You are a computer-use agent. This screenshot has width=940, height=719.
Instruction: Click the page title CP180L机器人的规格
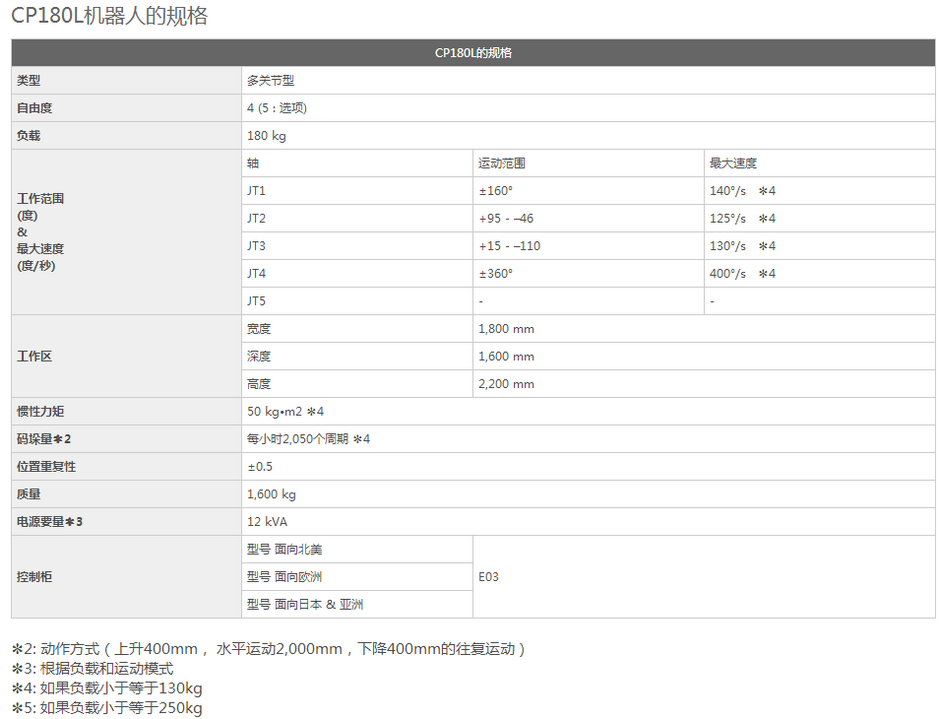coord(110,17)
